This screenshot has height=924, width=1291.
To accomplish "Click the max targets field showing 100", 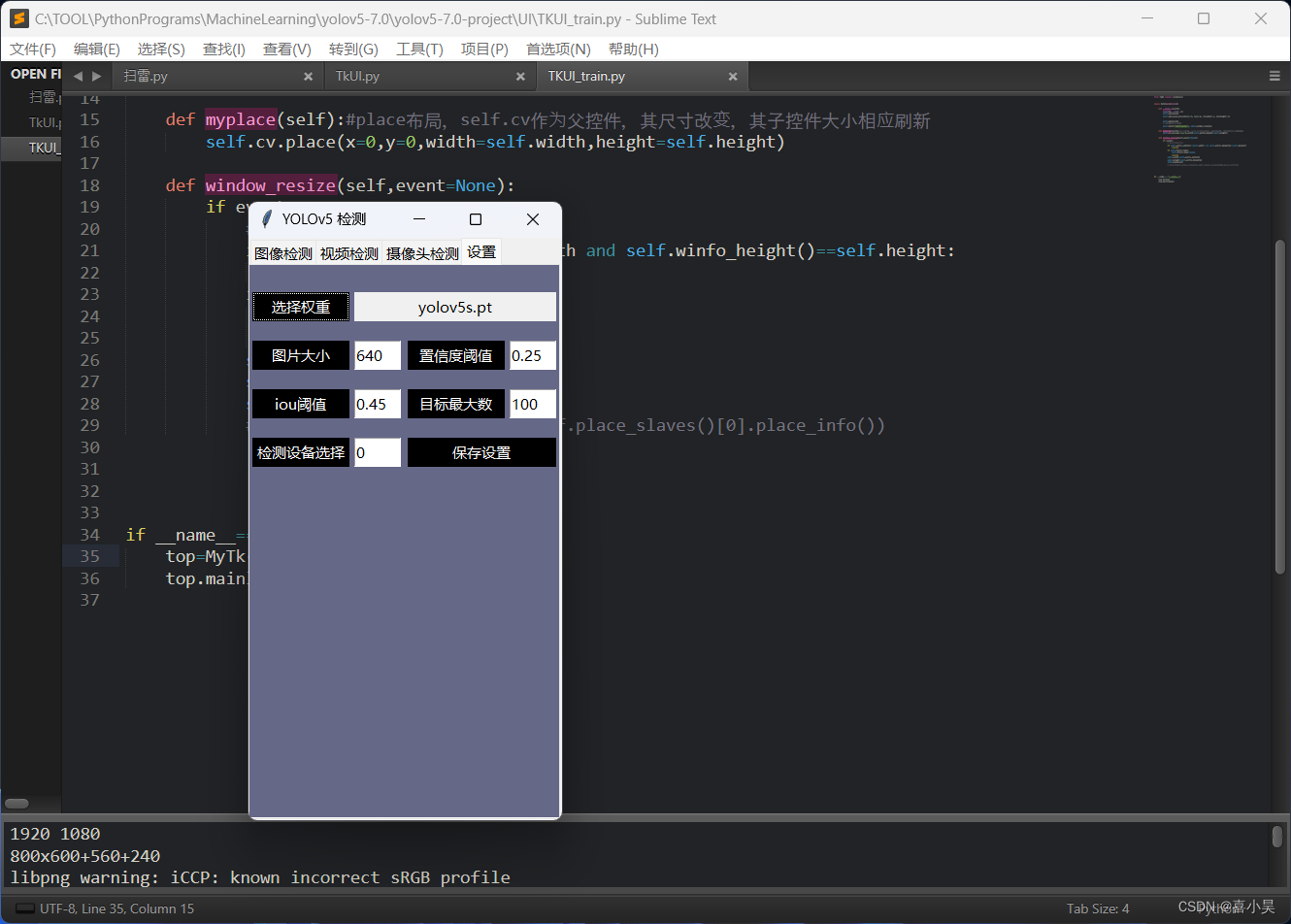I will tap(533, 404).
